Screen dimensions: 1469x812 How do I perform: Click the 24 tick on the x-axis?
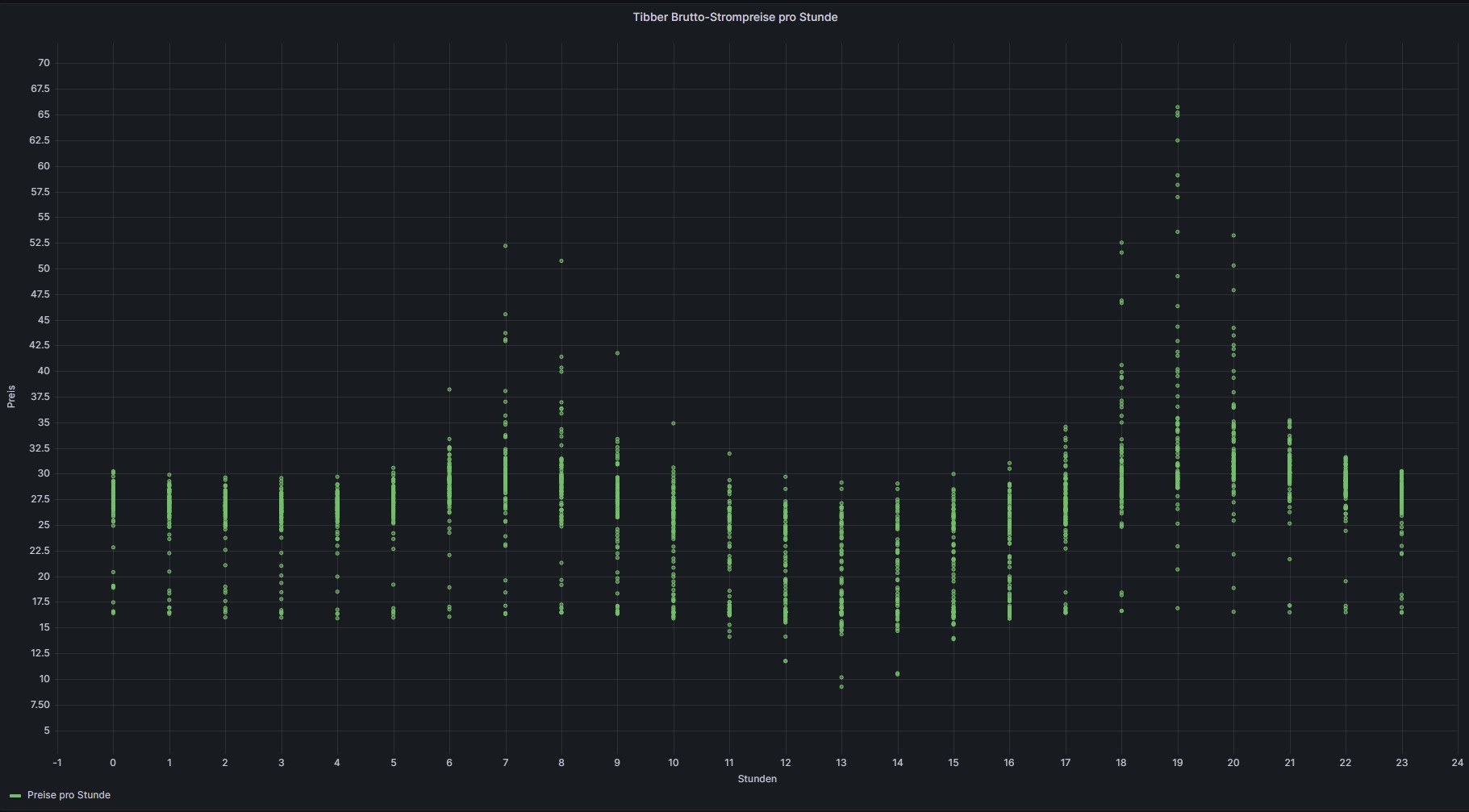point(1457,763)
